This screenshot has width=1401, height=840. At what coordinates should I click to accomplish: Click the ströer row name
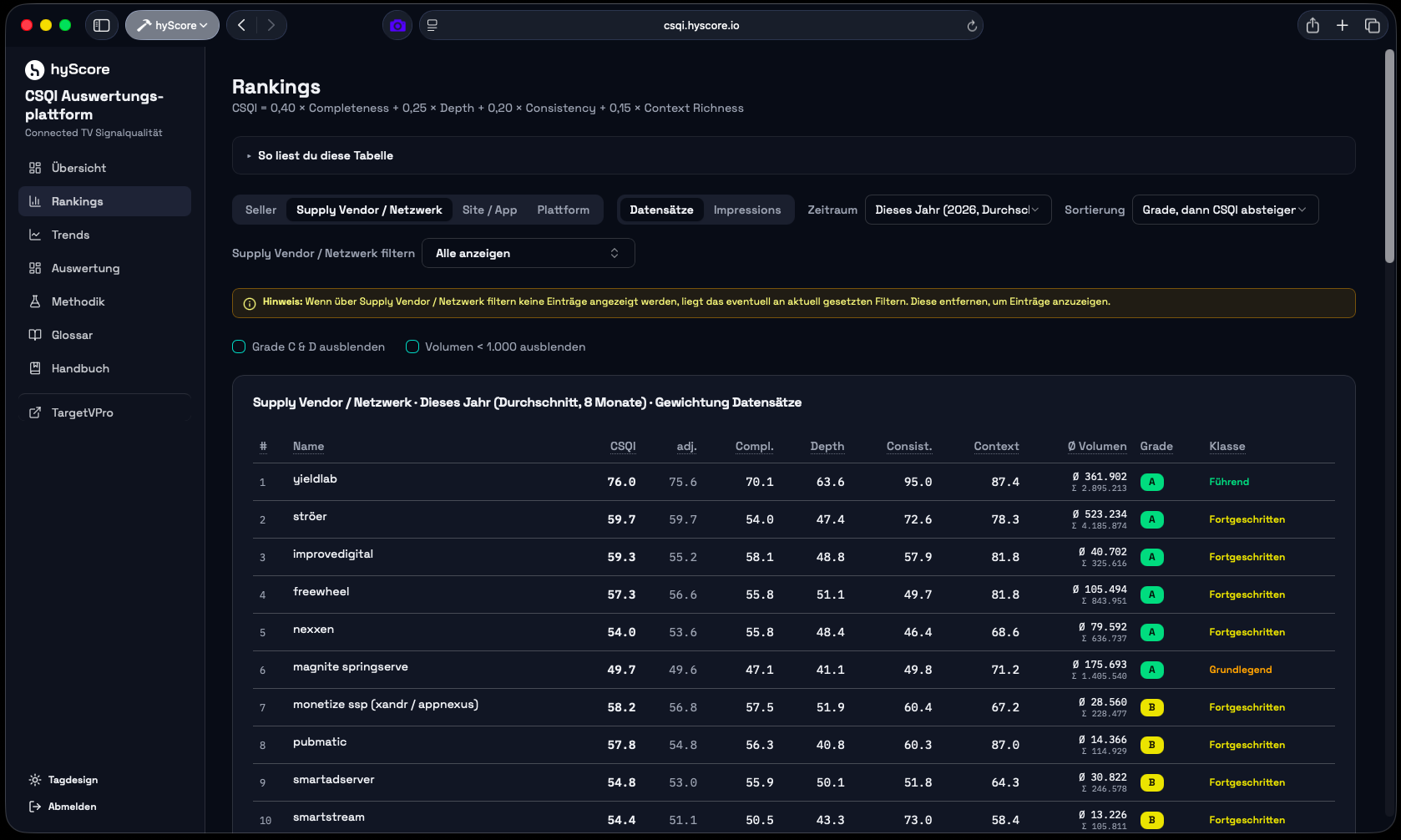[310, 516]
